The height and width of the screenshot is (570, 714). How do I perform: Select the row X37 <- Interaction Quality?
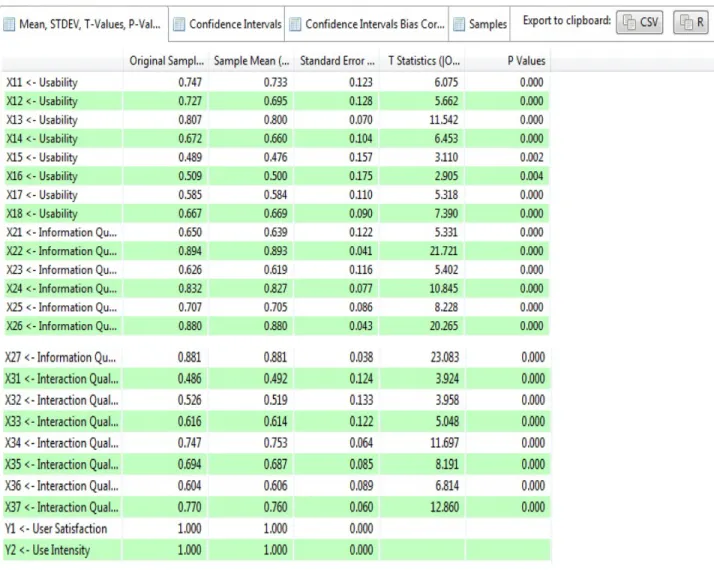(276, 507)
